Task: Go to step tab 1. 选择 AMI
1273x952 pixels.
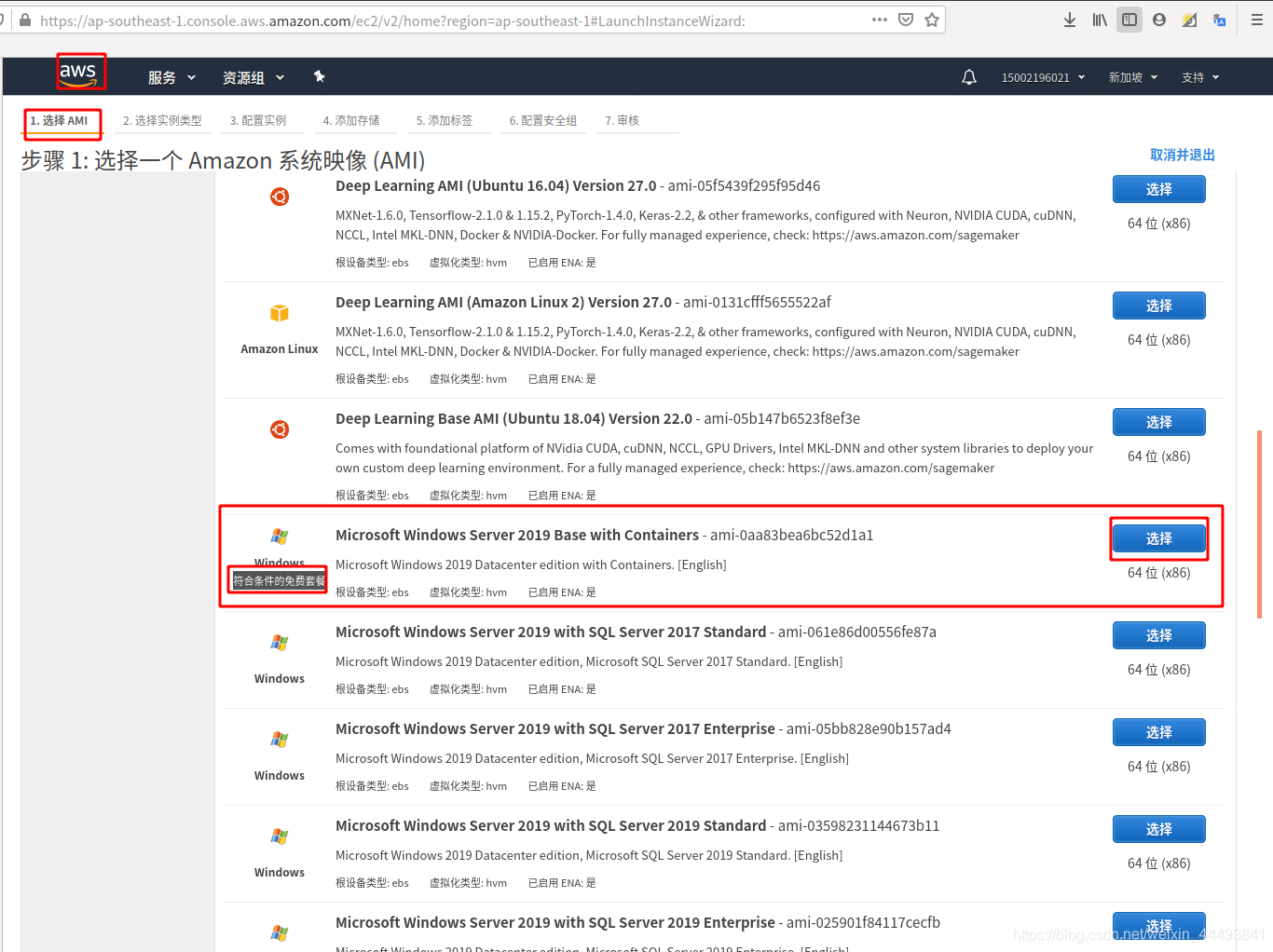Action: click(x=59, y=120)
